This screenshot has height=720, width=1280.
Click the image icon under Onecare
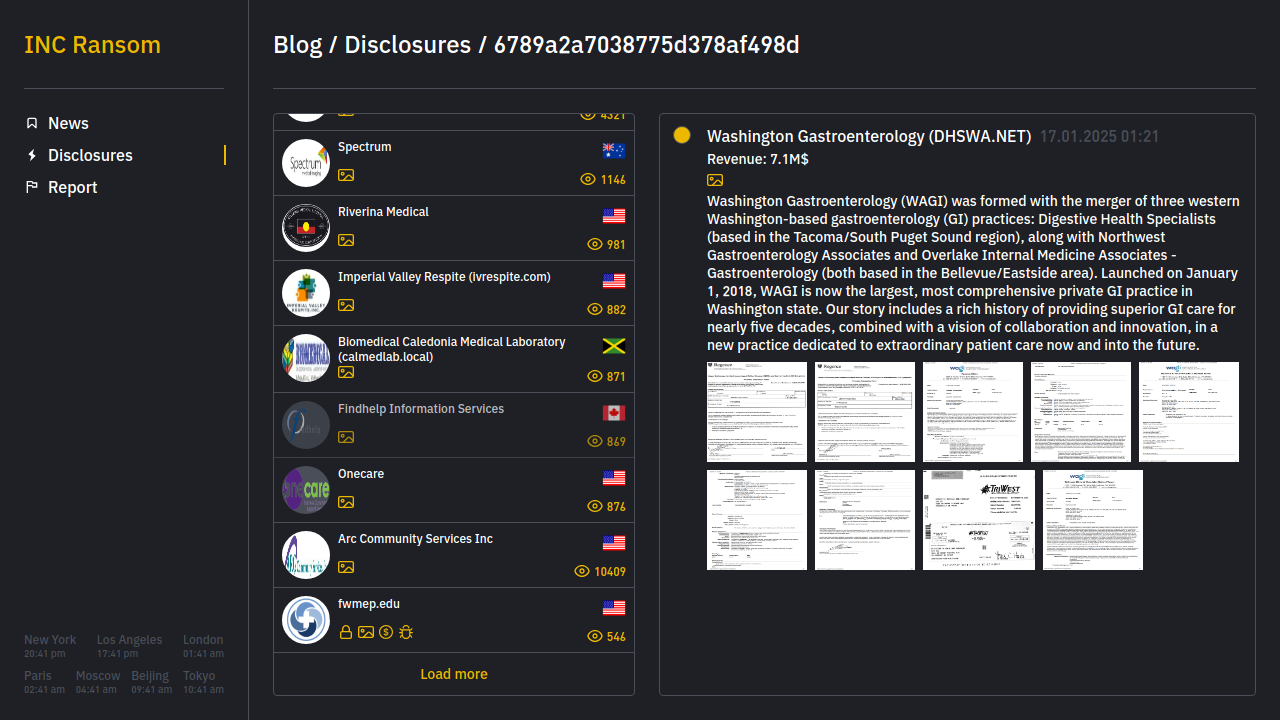tap(346, 502)
